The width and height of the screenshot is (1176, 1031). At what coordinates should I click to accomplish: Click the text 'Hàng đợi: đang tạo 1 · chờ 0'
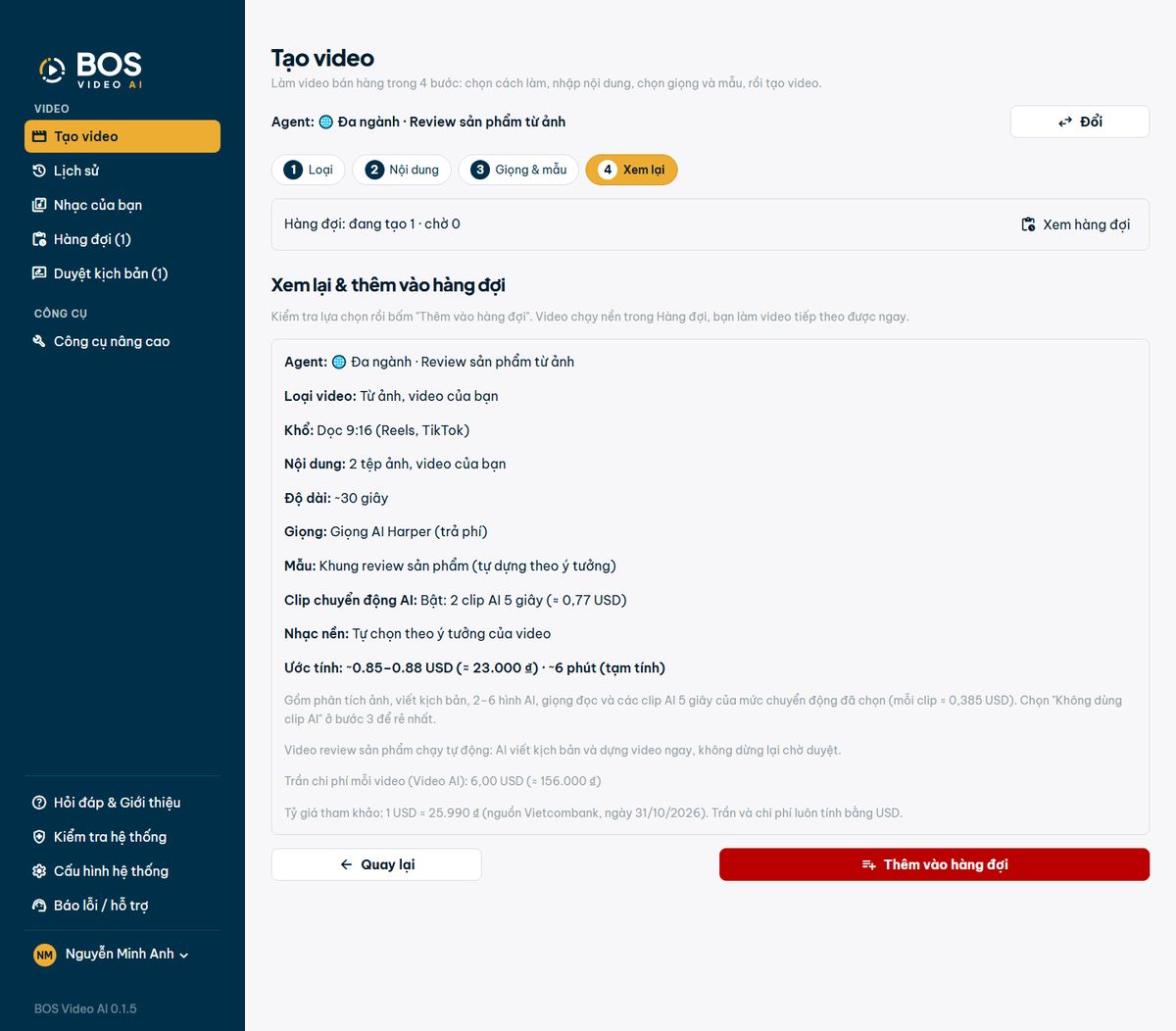(x=372, y=223)
